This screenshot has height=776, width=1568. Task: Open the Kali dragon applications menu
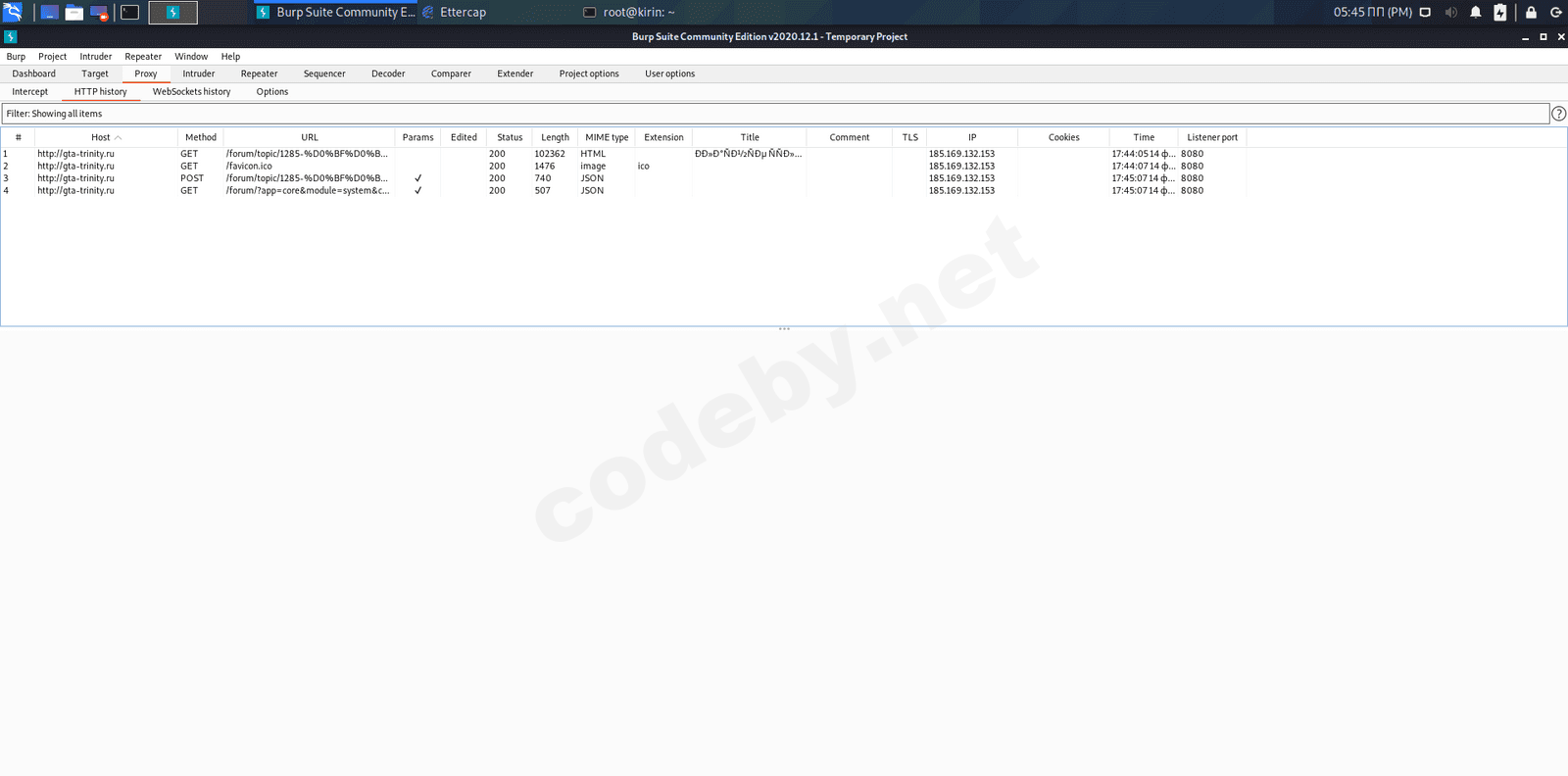13,12
